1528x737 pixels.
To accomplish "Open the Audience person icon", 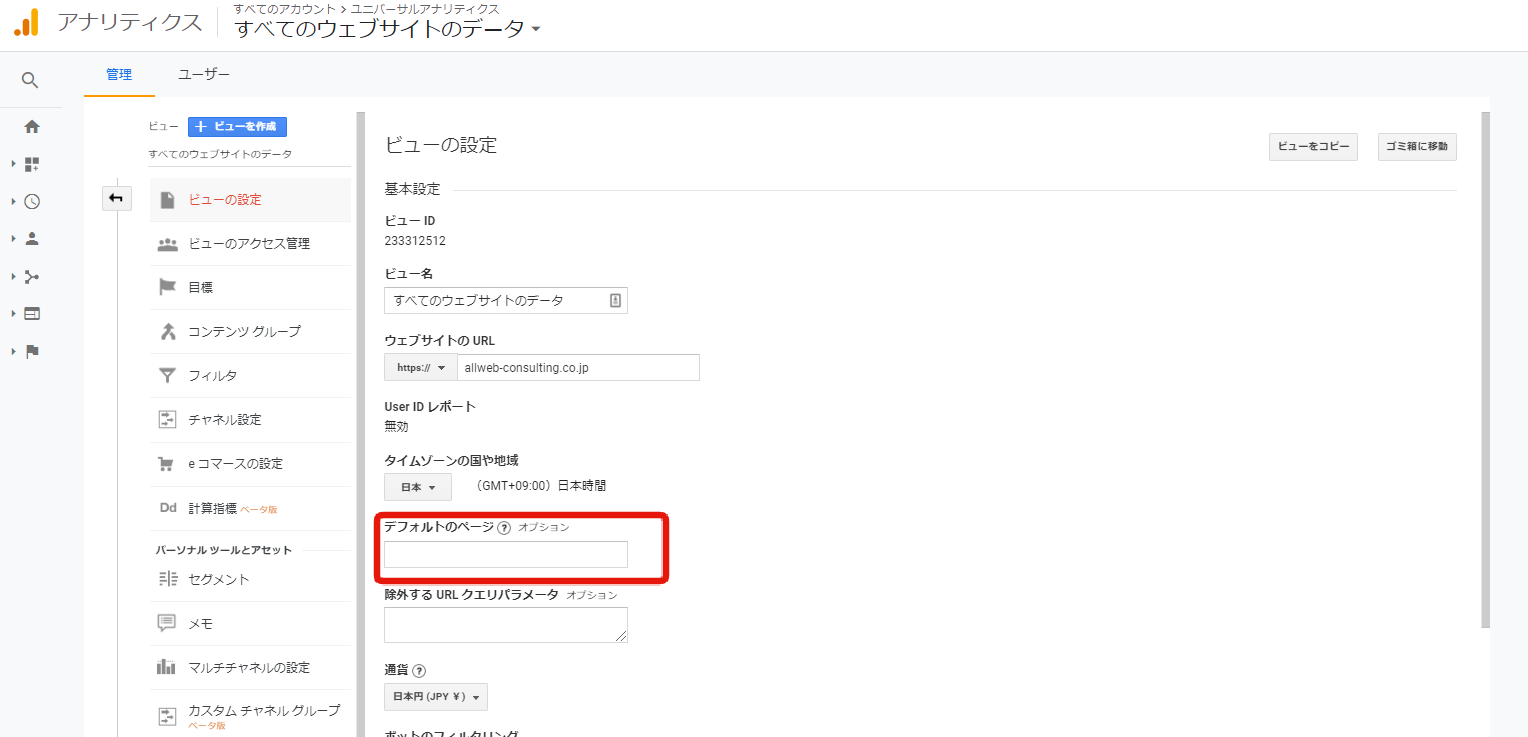I will pyautogui.click(x=32, y=239).
